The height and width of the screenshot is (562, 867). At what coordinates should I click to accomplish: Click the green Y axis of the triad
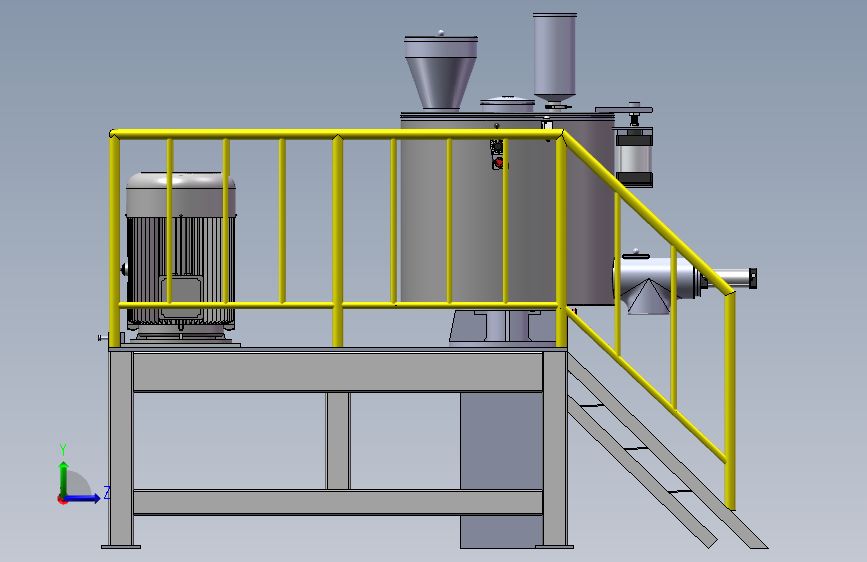point(64,479)
